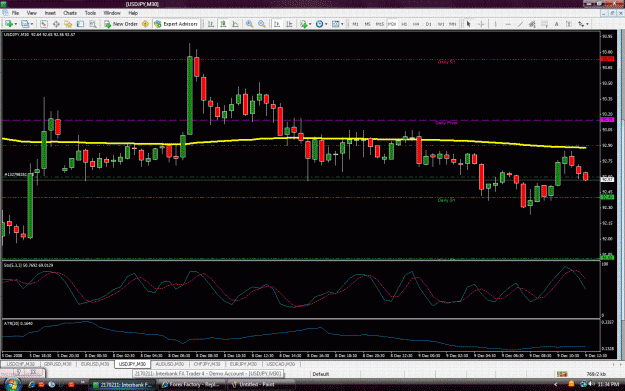Select the Equidistant Channel tool
Screen dimensions: 625x391
coord(532,24)
